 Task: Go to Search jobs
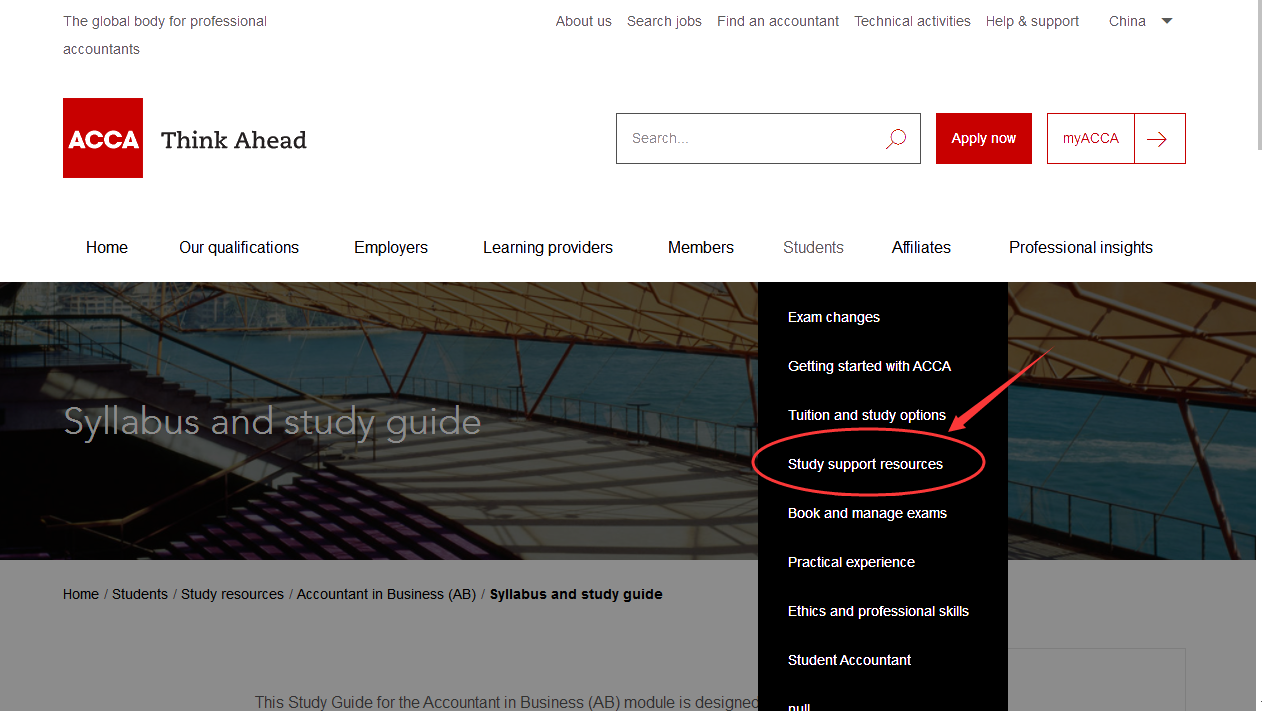pyautogui.click(x=664, y=21)
